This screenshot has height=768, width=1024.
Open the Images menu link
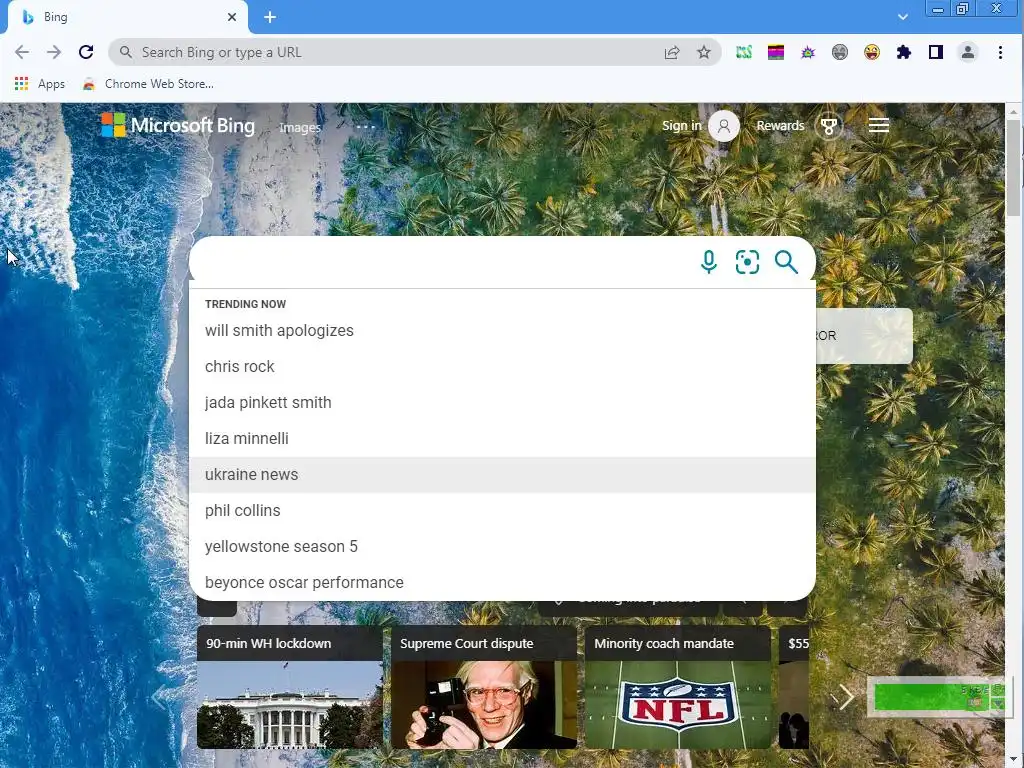point(300,127)
